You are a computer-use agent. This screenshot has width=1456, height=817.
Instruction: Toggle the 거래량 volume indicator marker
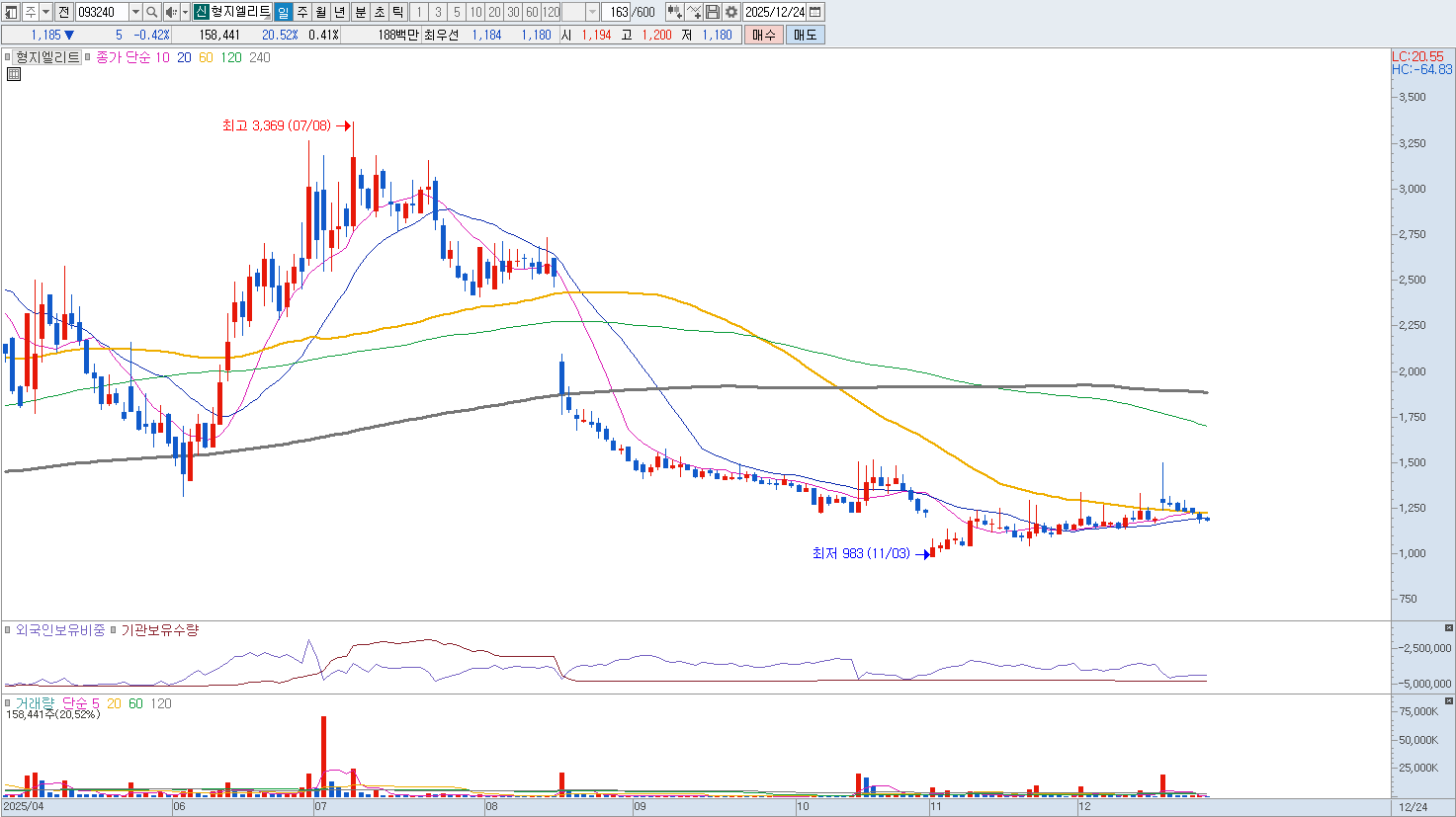point(8,703)
